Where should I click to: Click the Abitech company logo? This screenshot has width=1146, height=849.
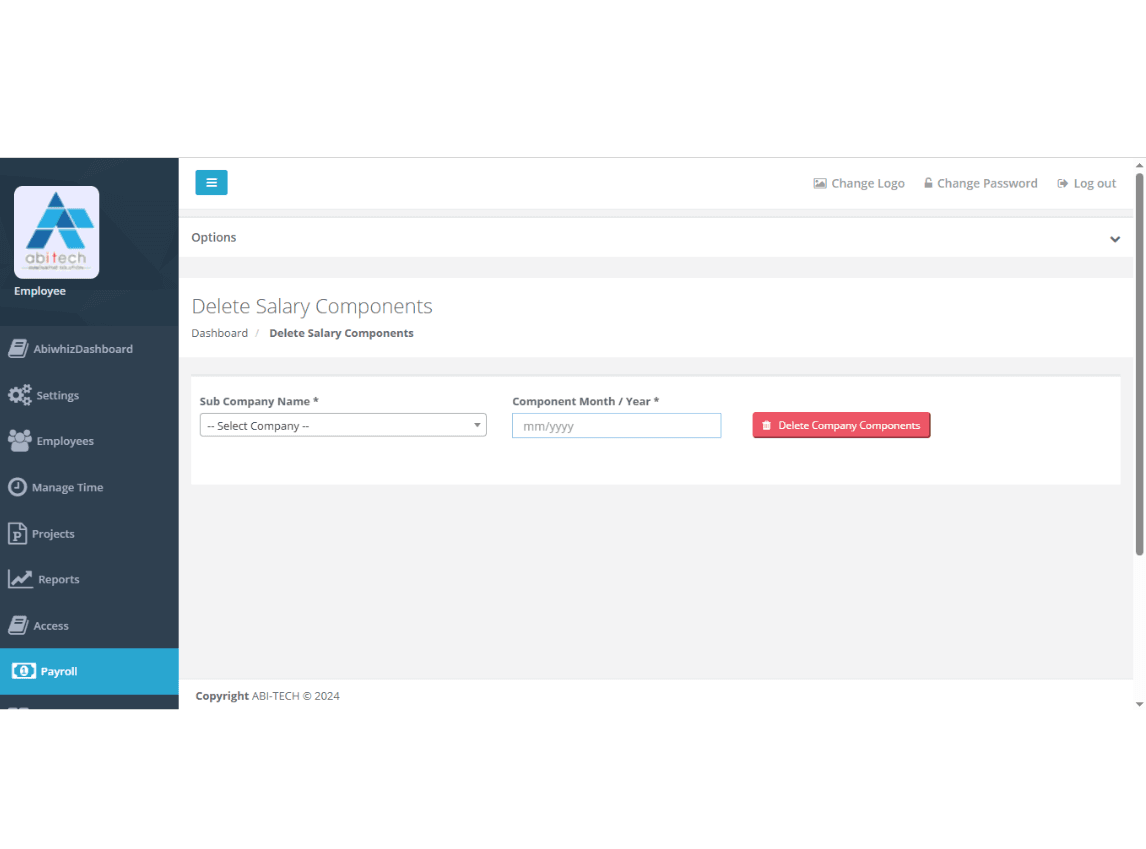tap(56, 232)
